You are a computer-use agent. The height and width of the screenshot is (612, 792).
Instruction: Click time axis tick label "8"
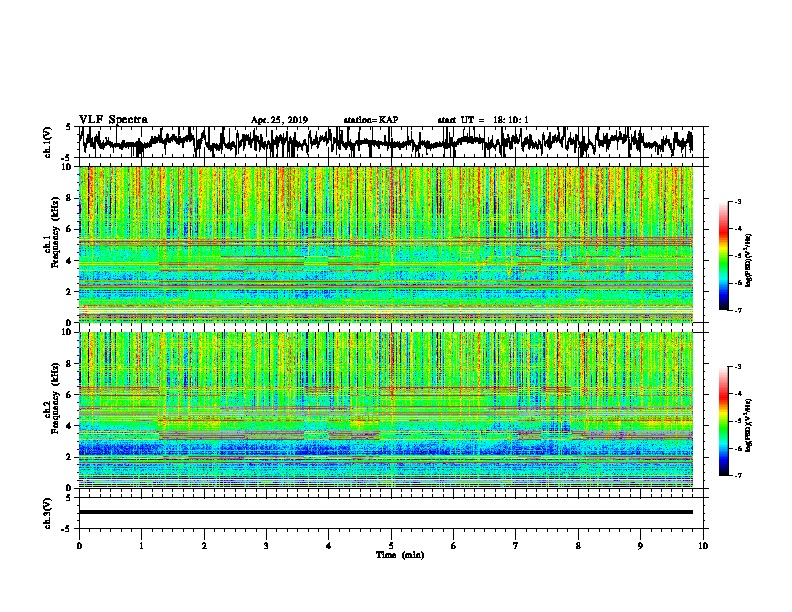[578, 546]
